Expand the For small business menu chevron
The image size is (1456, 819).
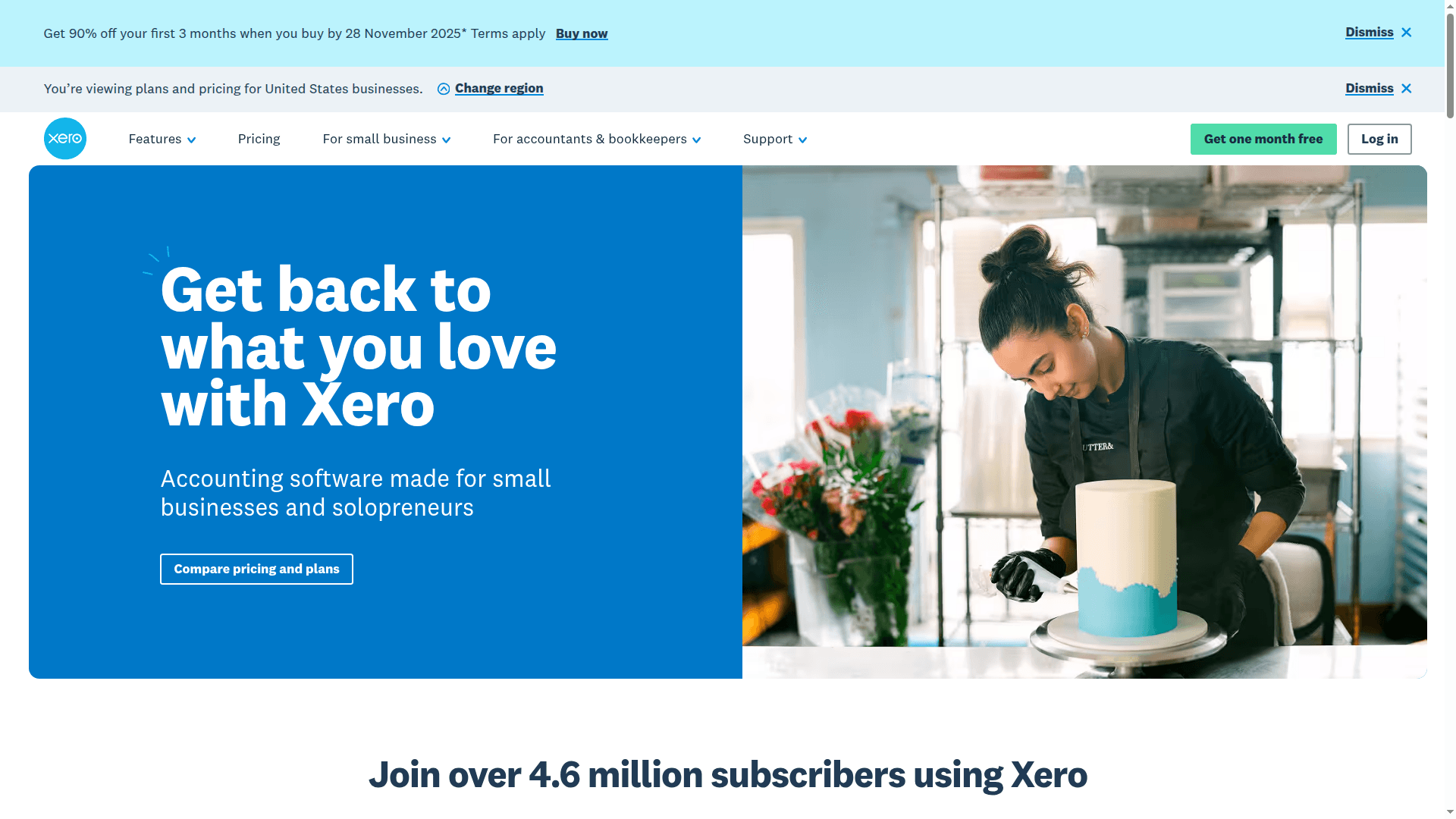pos(447,140)
